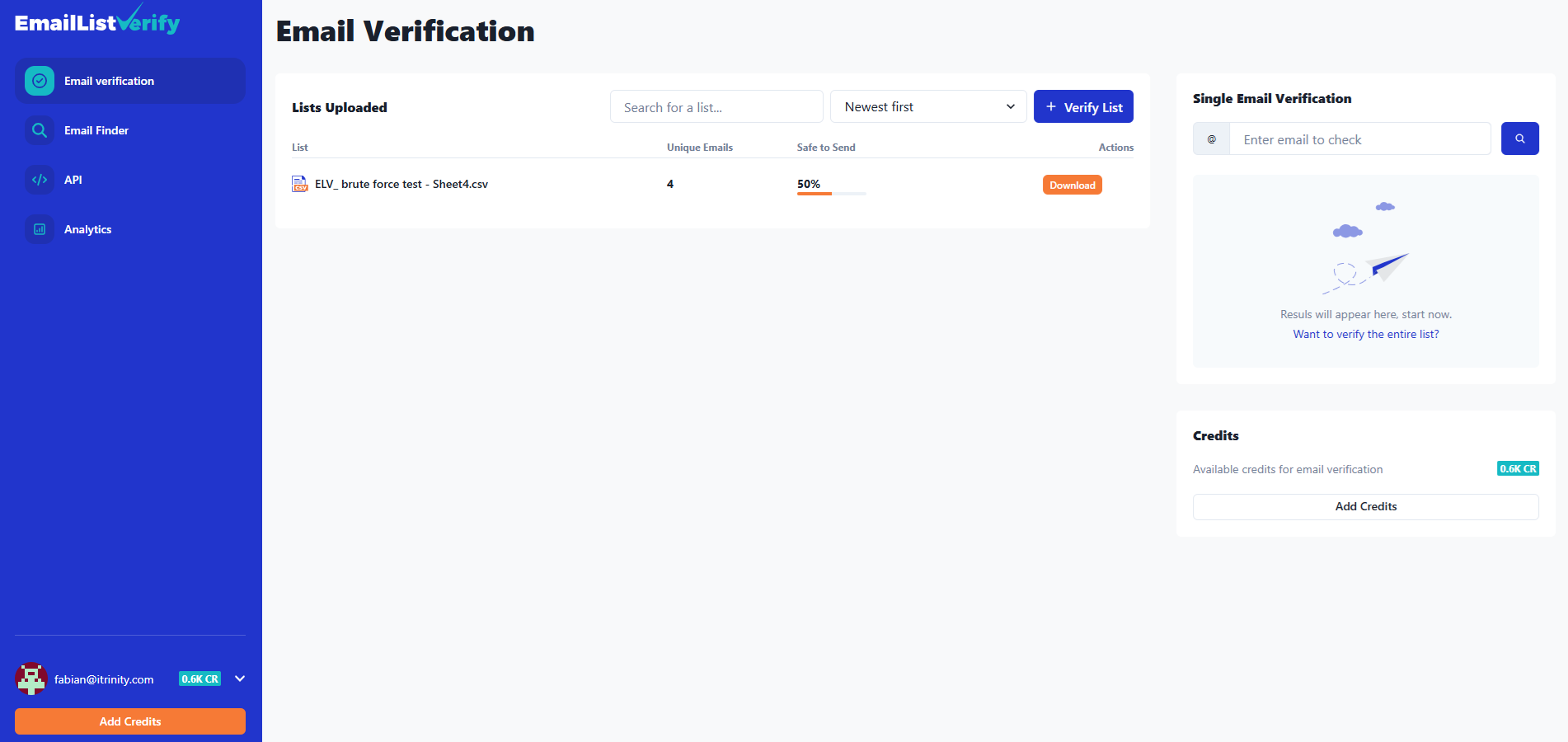Click the Analytics chart icon
This screenshot has width=1568, height=742.
point(40,229)
